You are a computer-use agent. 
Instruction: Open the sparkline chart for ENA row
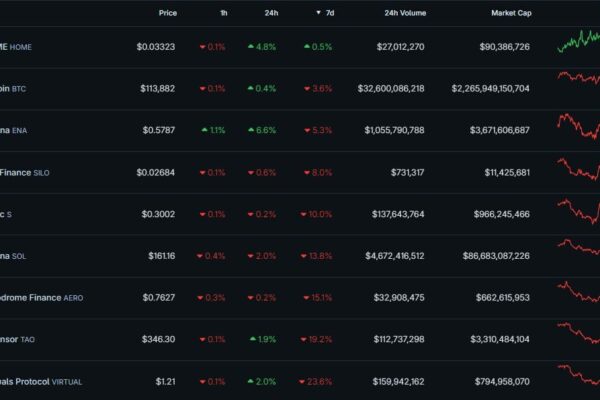point(579,126)
